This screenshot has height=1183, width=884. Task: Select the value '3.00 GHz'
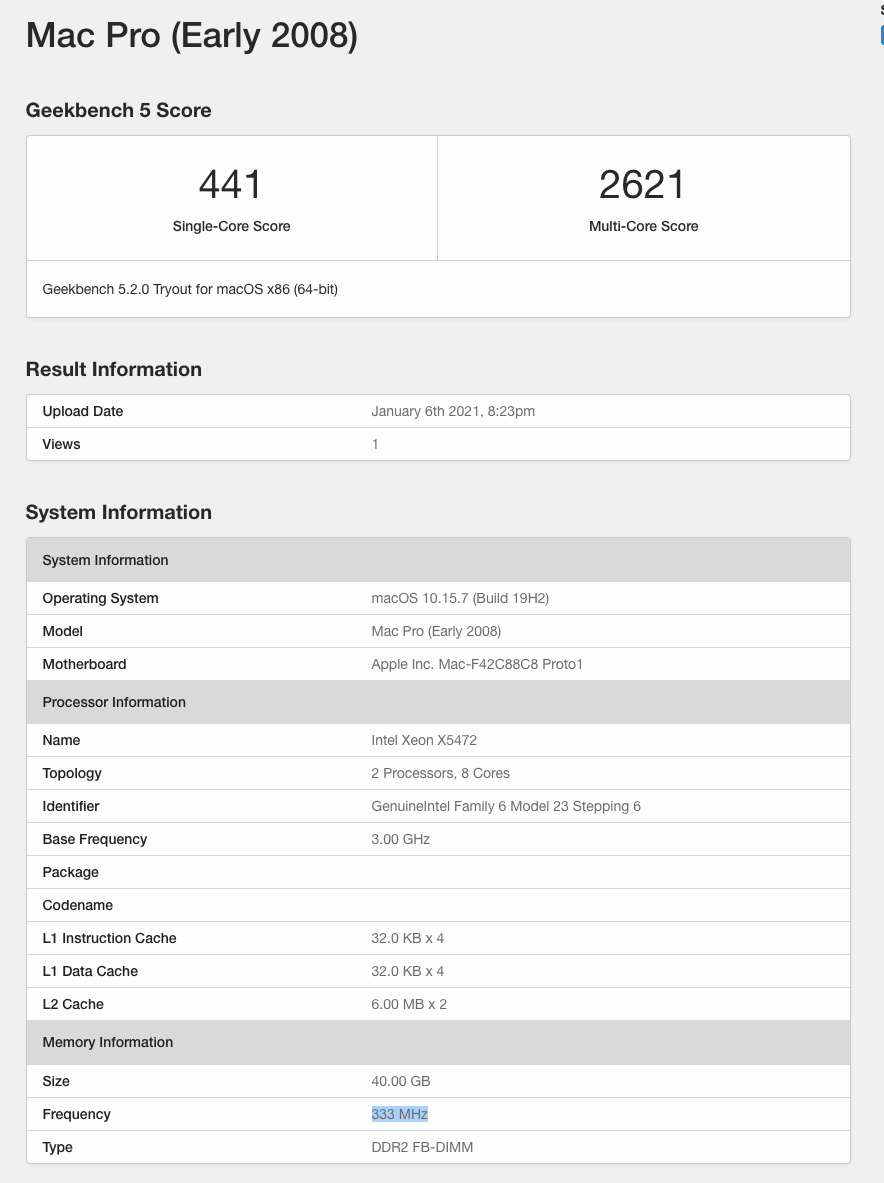[401, 840]
